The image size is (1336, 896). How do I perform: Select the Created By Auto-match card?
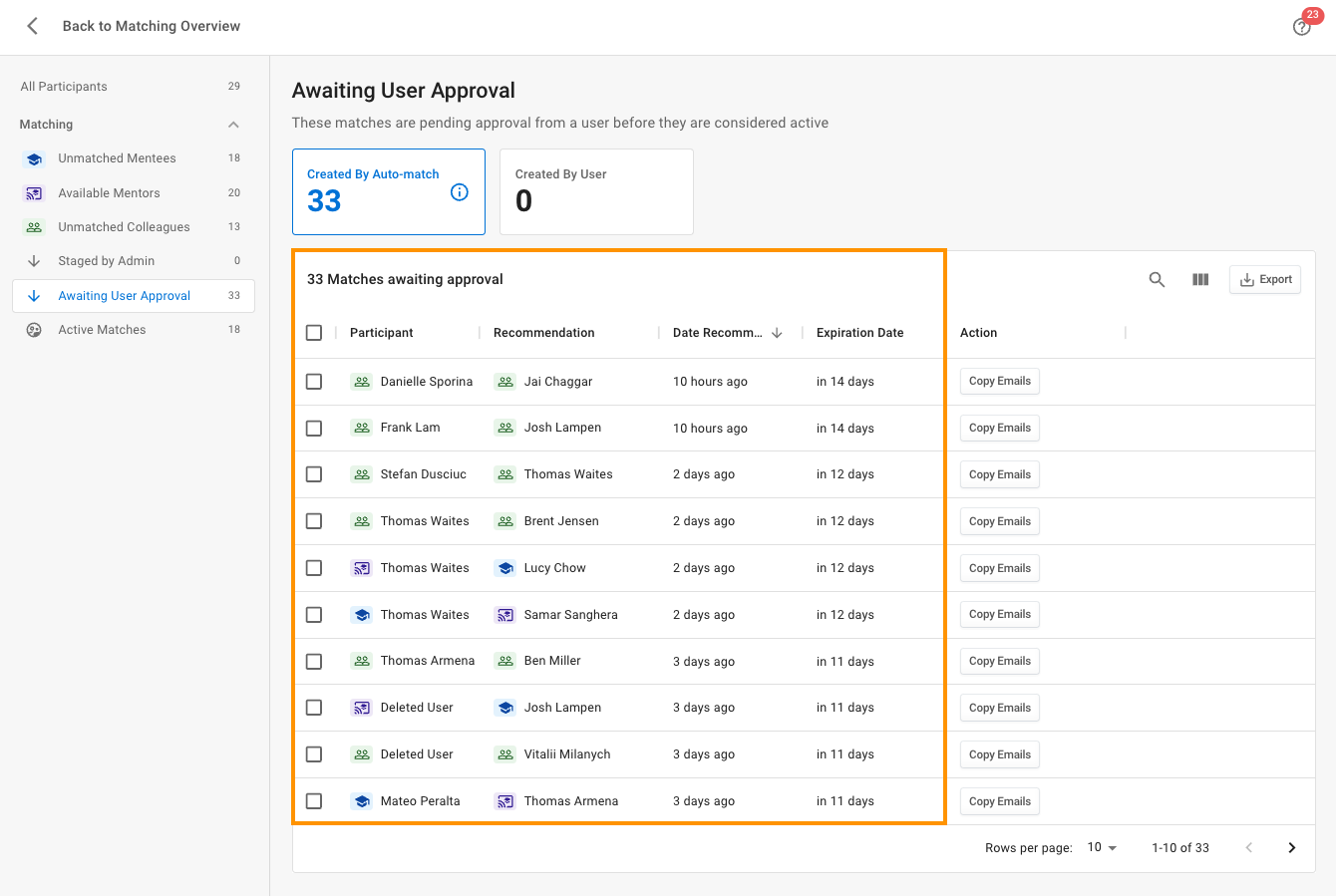(389, 192)
